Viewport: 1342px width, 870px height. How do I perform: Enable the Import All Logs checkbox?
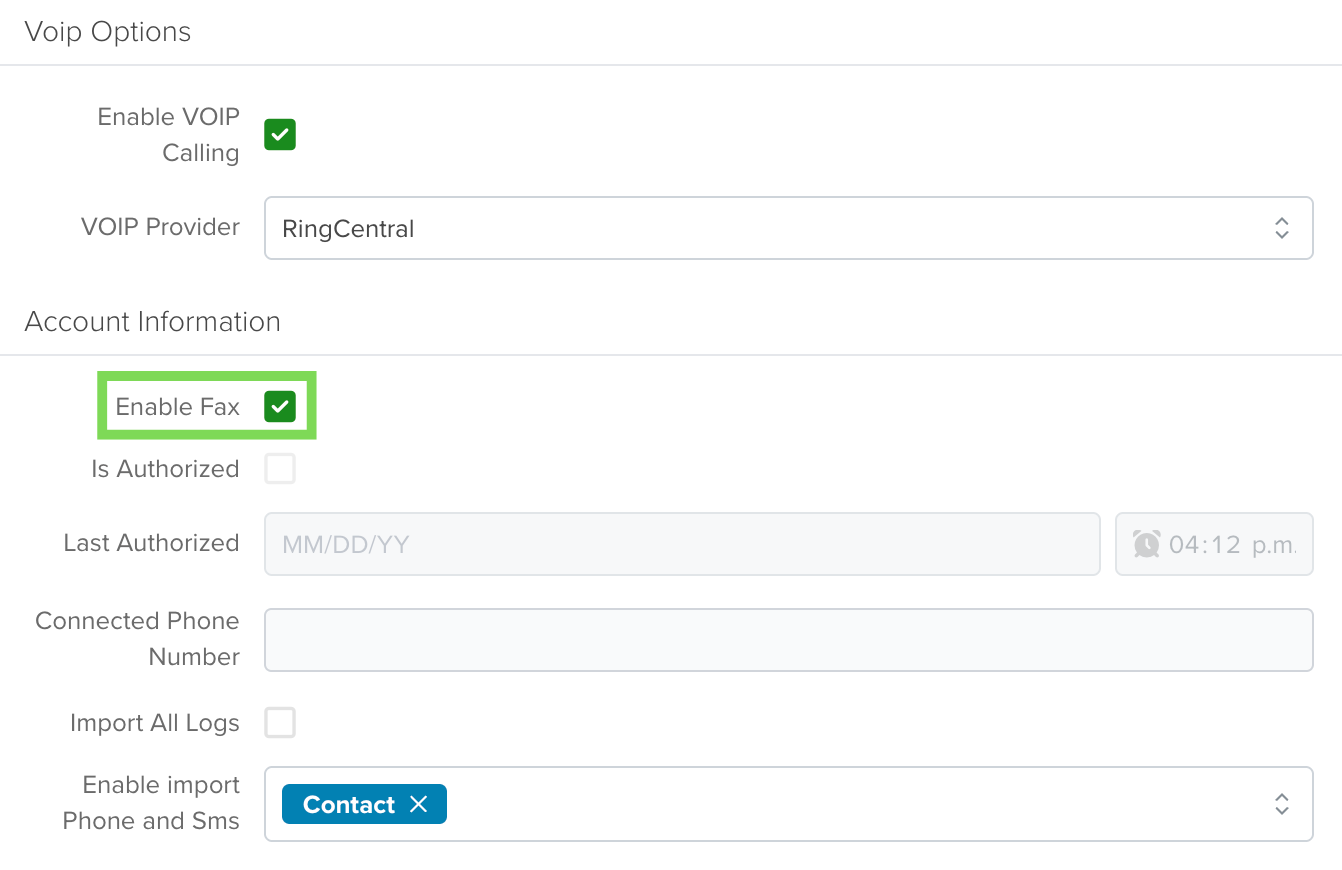pyautogui.click(x=280, y=722)
